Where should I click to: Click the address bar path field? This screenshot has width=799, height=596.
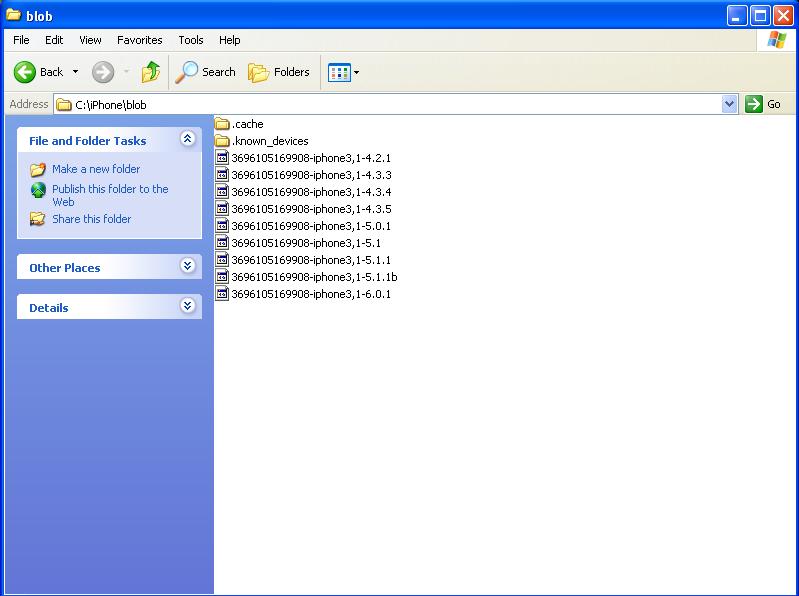[390, 104]
